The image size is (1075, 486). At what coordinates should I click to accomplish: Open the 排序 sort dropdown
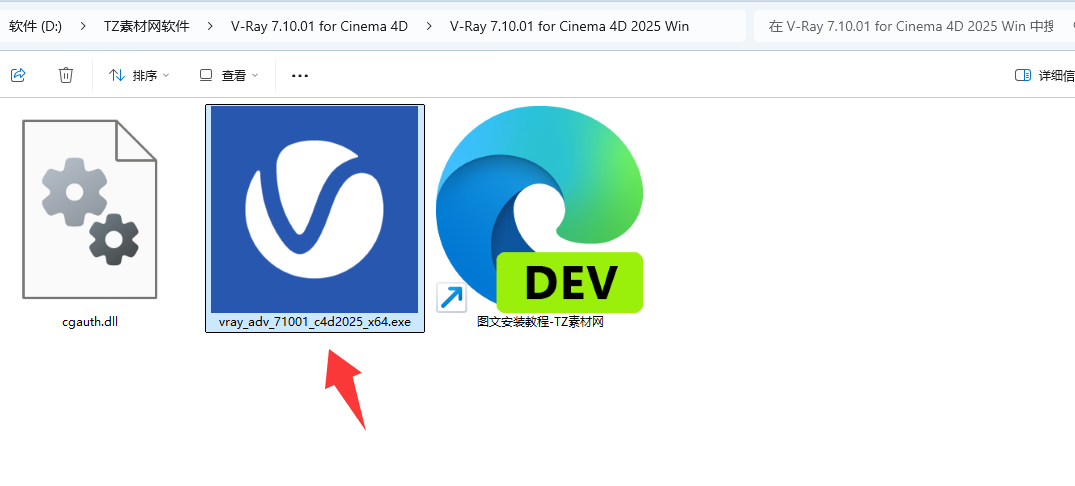[x=139, y=75]
